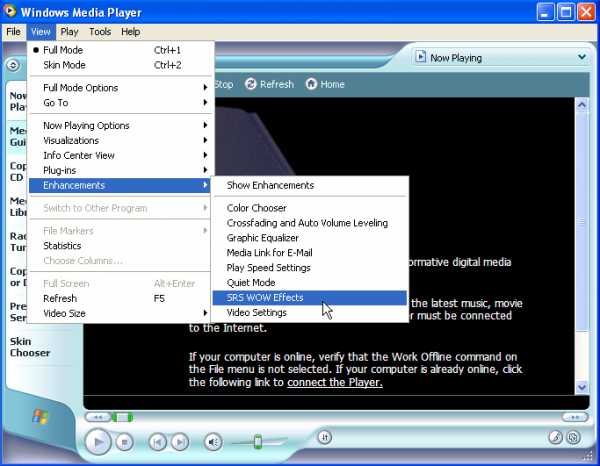Click the large Play button
The width and height of the screenshot is (600, 466).
click(x=98, y=442)
